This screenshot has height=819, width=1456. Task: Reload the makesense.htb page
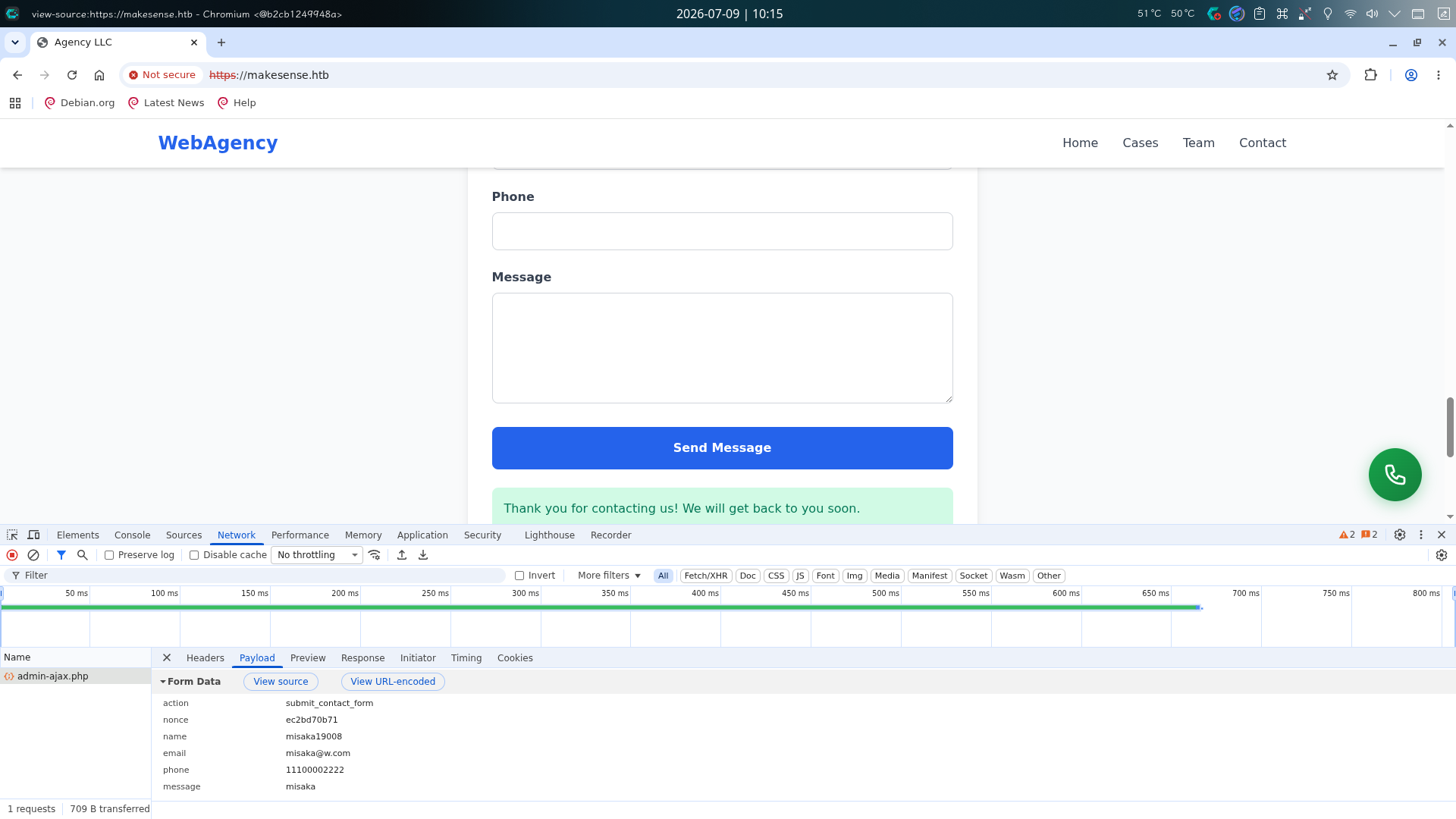pyautogui.click(x=72, y=75)
